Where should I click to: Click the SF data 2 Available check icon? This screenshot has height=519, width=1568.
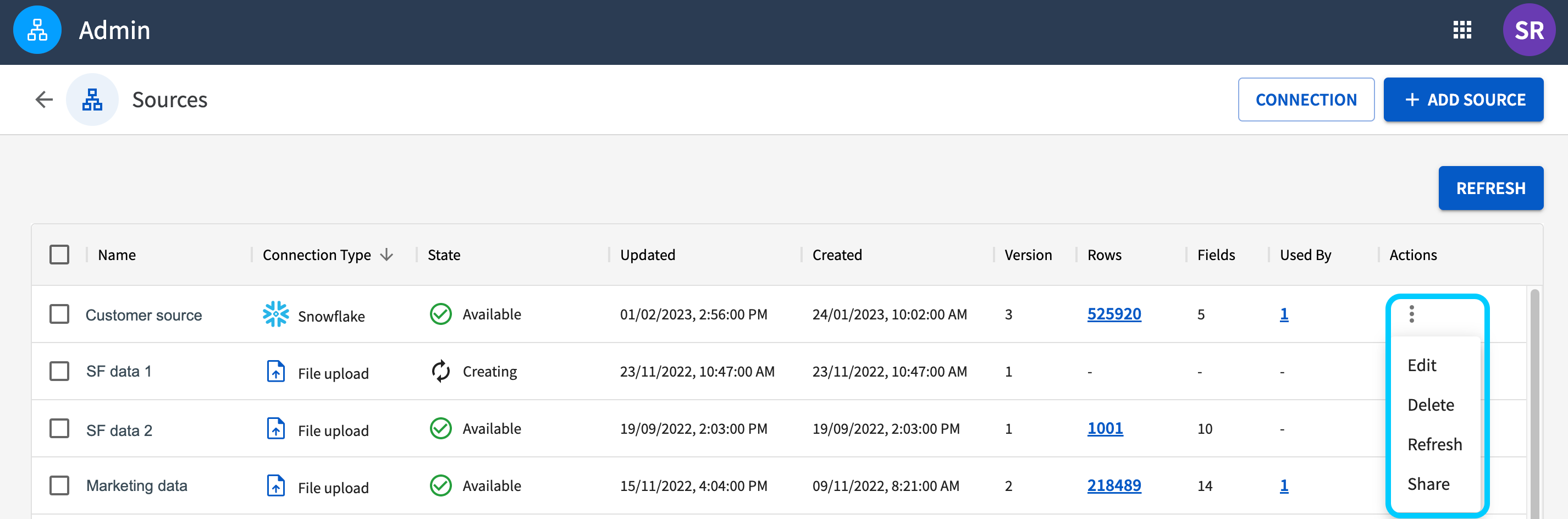[x=441, y=428]
